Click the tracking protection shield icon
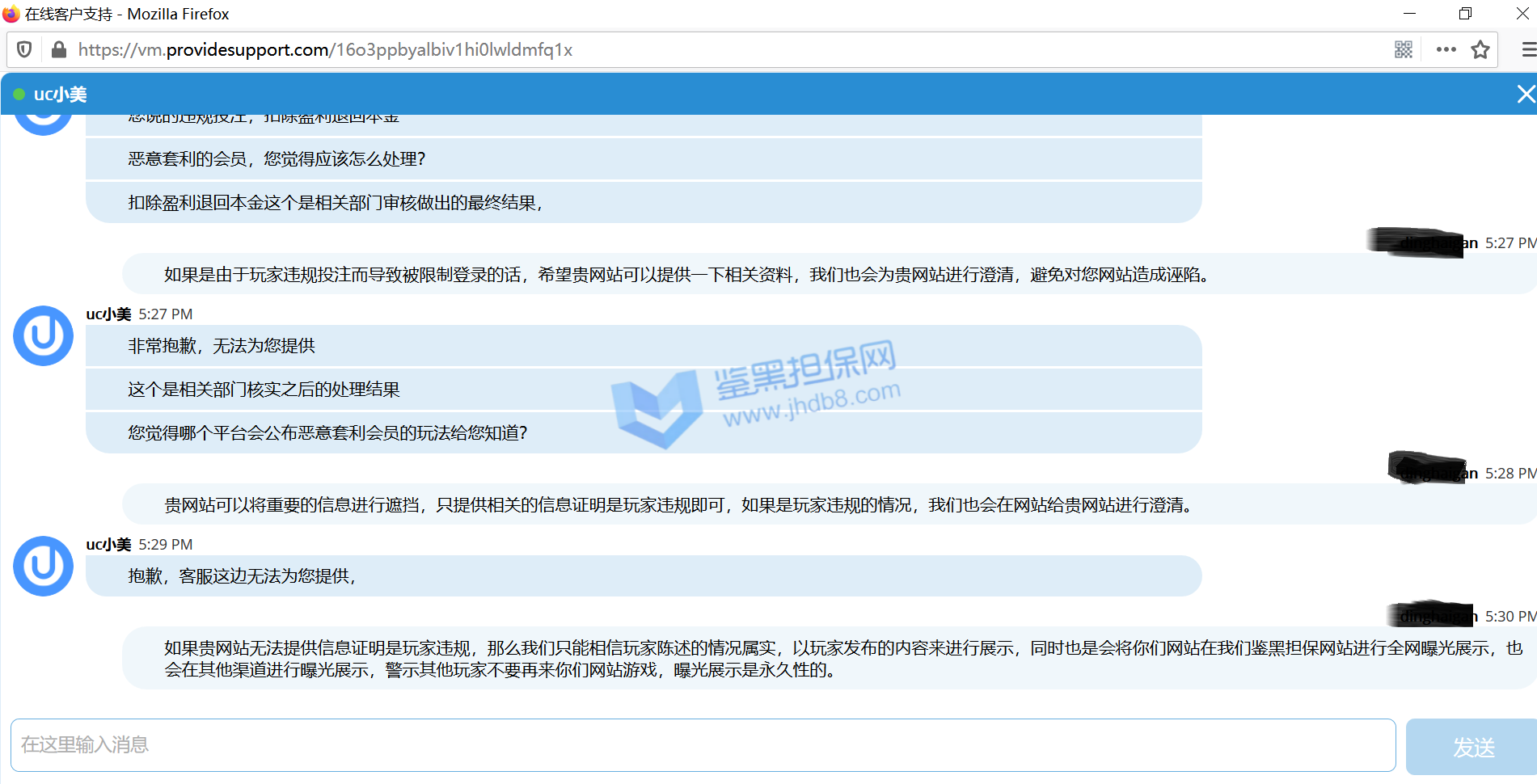1537x784 pixels. click(x=24, y=50)
